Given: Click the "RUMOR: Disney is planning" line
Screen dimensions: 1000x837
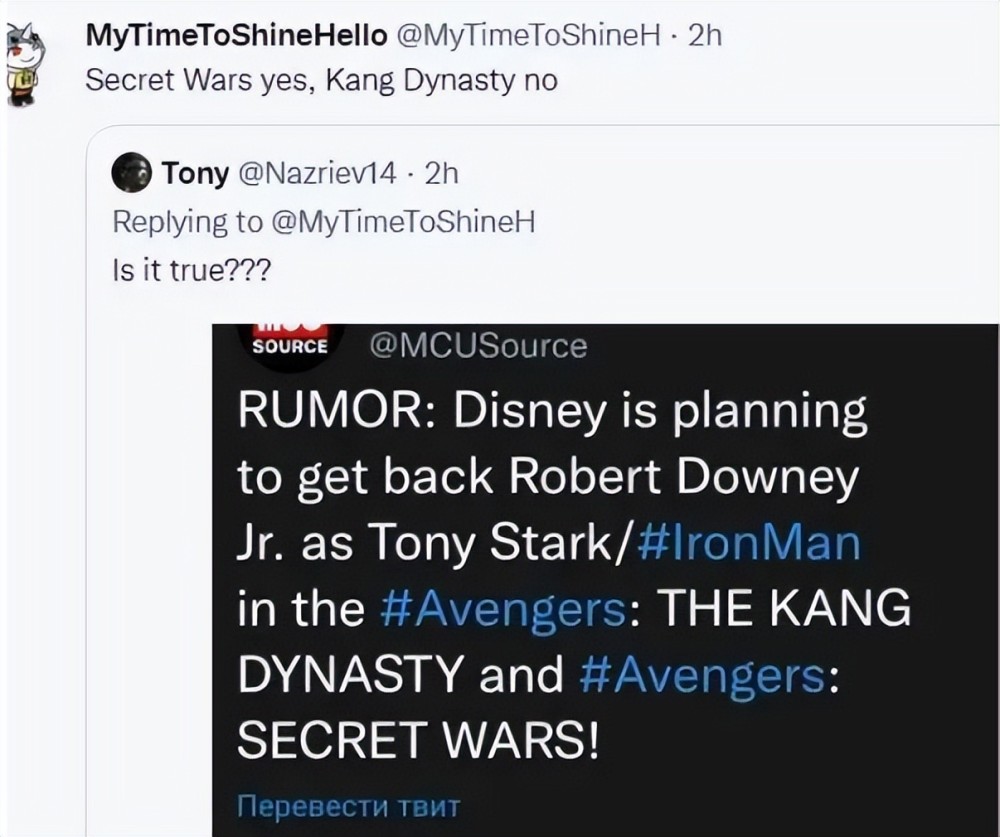Looking at the screenshot, I should (551, 412).
